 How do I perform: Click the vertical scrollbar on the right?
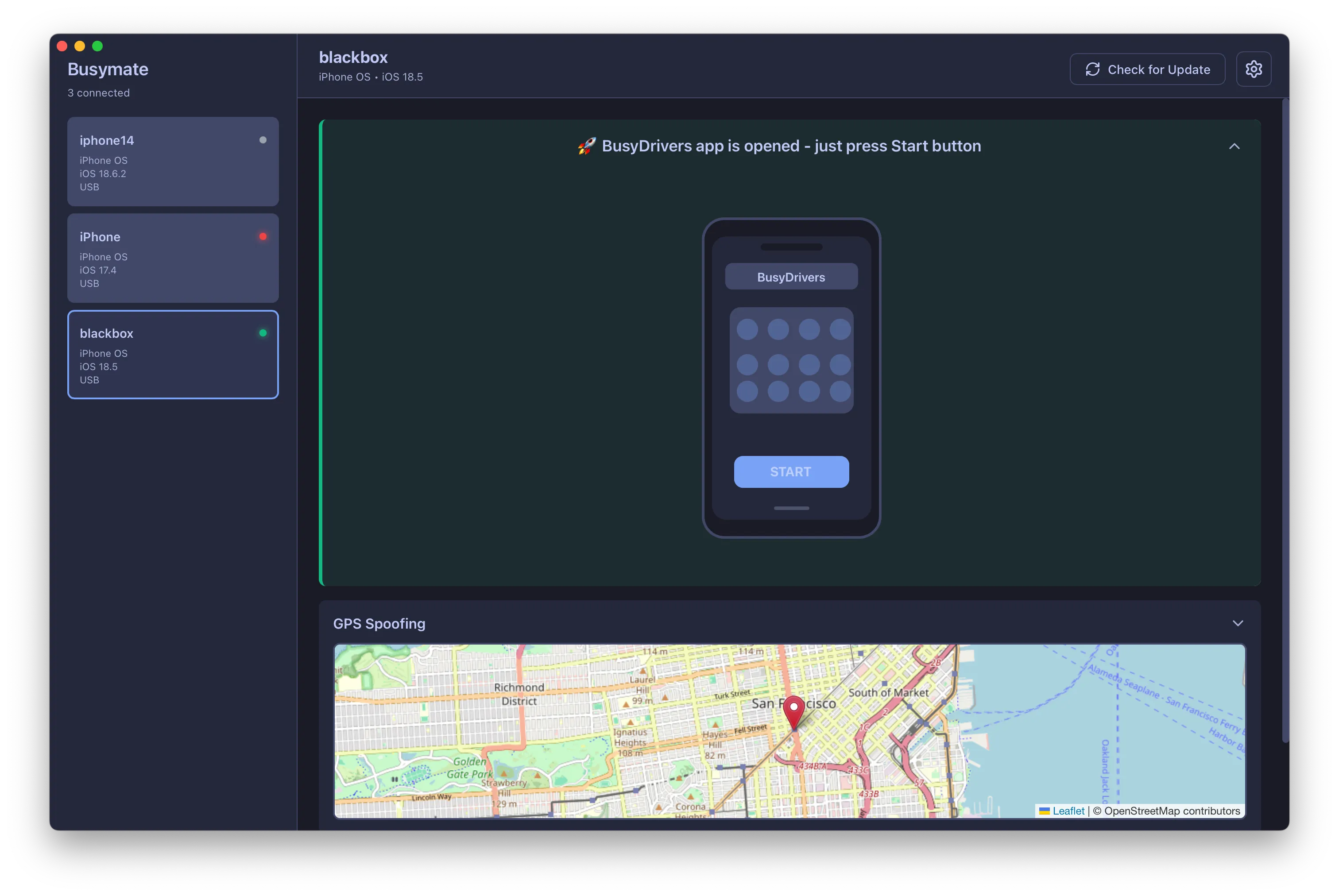(x=1285, y=420)
